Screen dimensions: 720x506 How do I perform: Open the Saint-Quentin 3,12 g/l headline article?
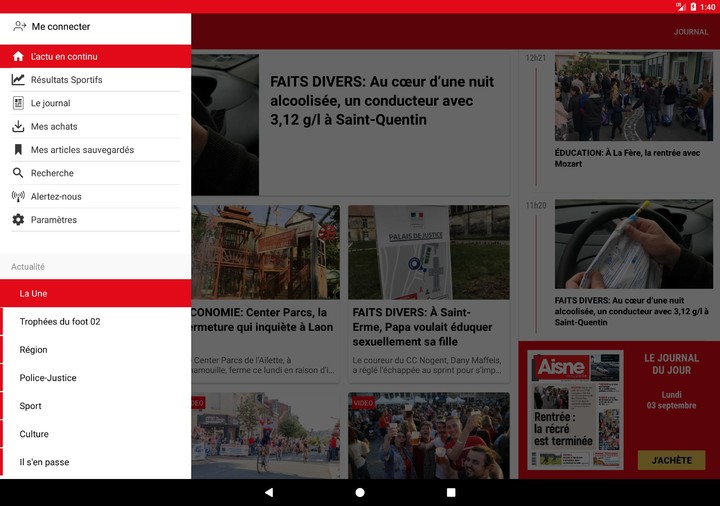click(380, 100)
